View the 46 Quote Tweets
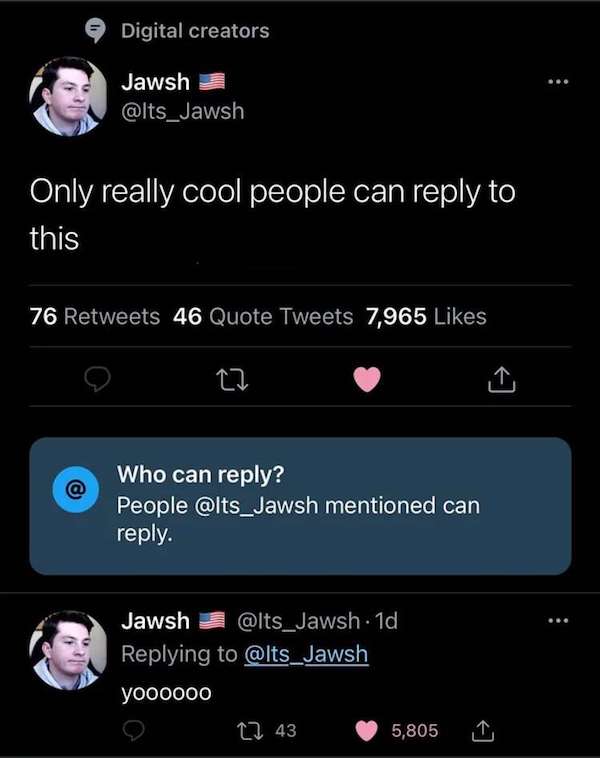 pos(263,316)
